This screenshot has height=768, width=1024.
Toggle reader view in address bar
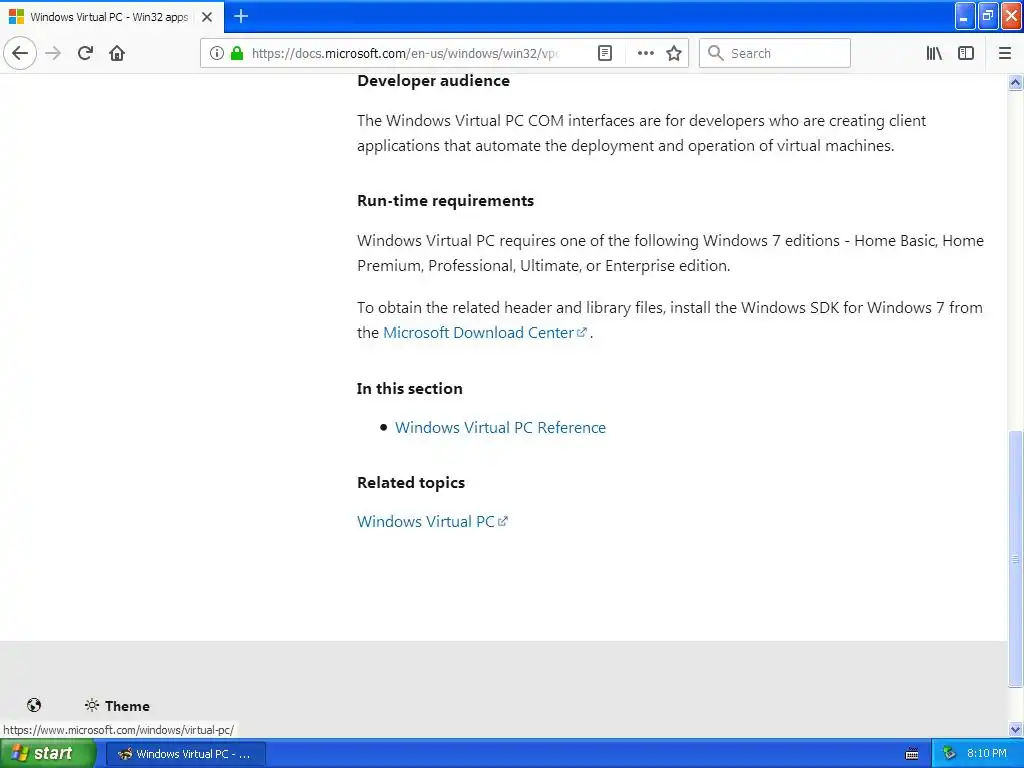click(605, 53)
